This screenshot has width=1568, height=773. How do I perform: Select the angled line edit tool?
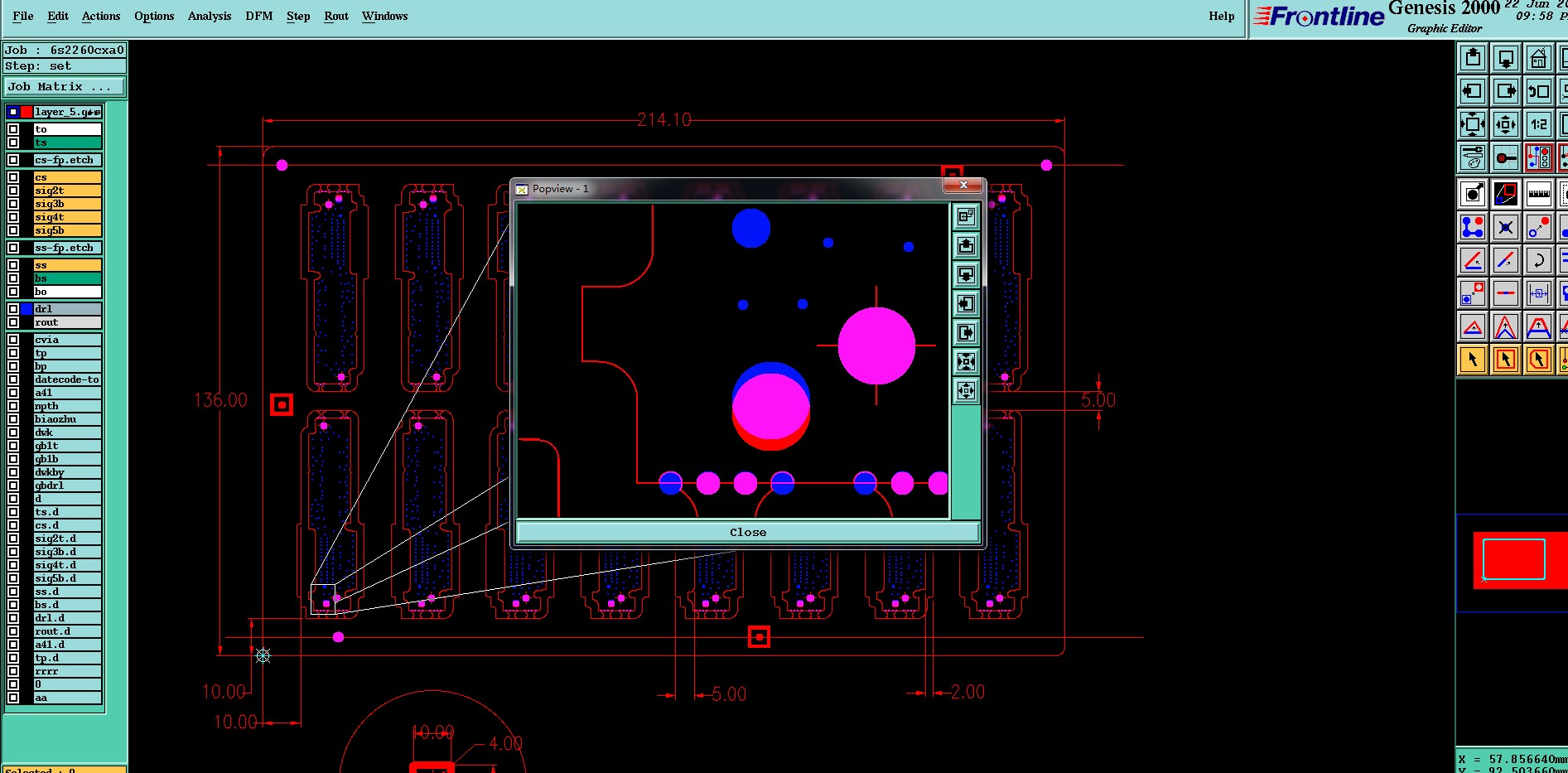click(x=1473, y=260)
